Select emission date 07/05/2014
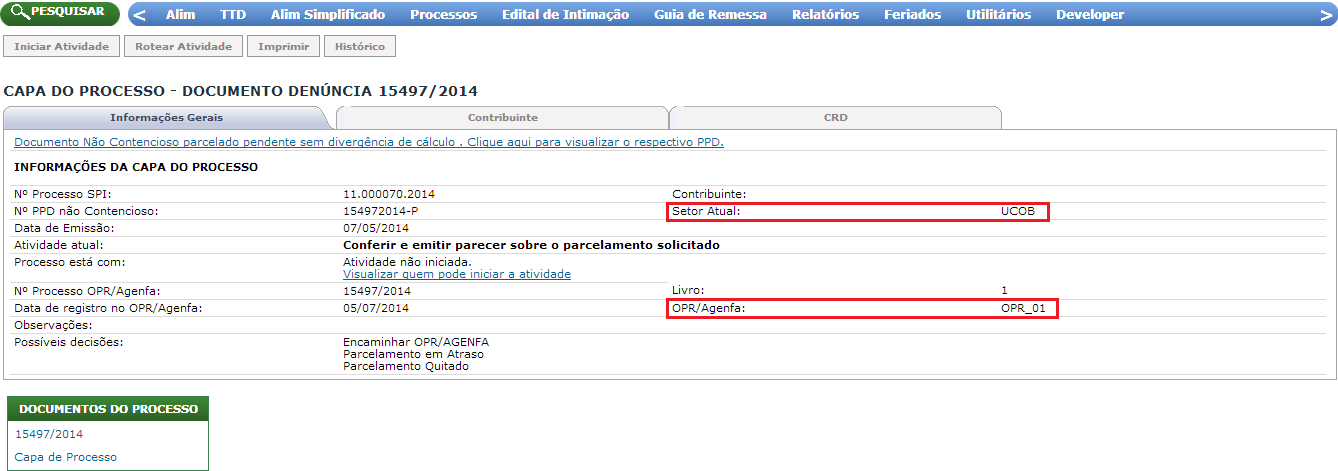This screenshot has width=1338, height=471. coord(376,228)
